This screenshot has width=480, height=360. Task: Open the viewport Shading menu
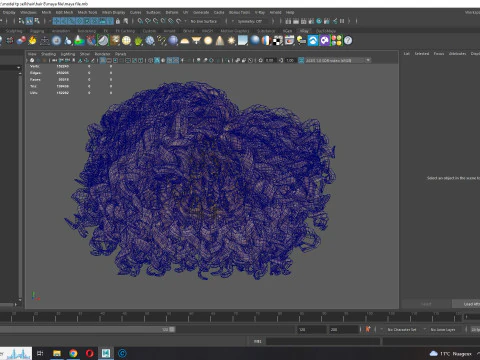48,54
